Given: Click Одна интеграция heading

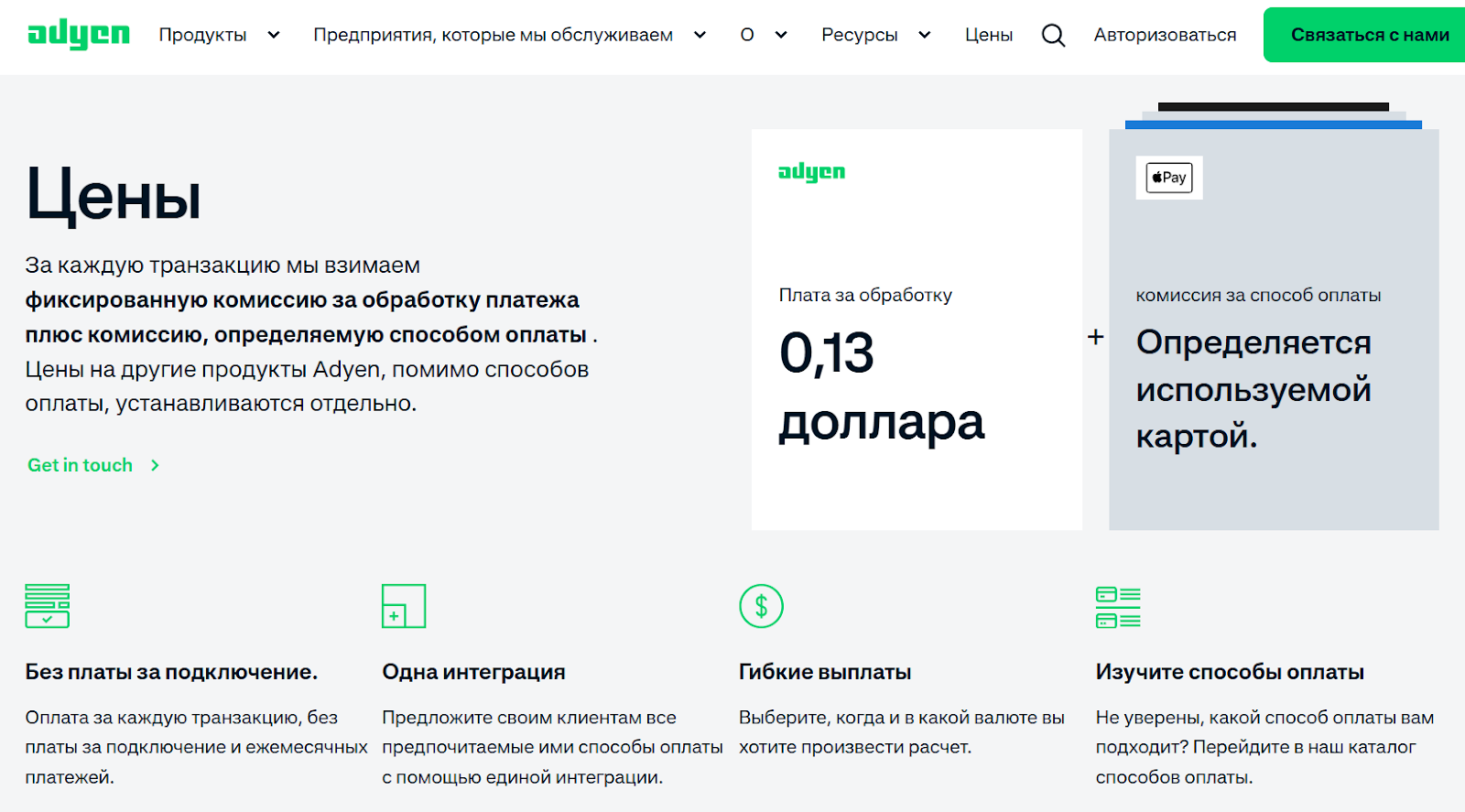Looking at the screenshot, I should coord(473,672).
